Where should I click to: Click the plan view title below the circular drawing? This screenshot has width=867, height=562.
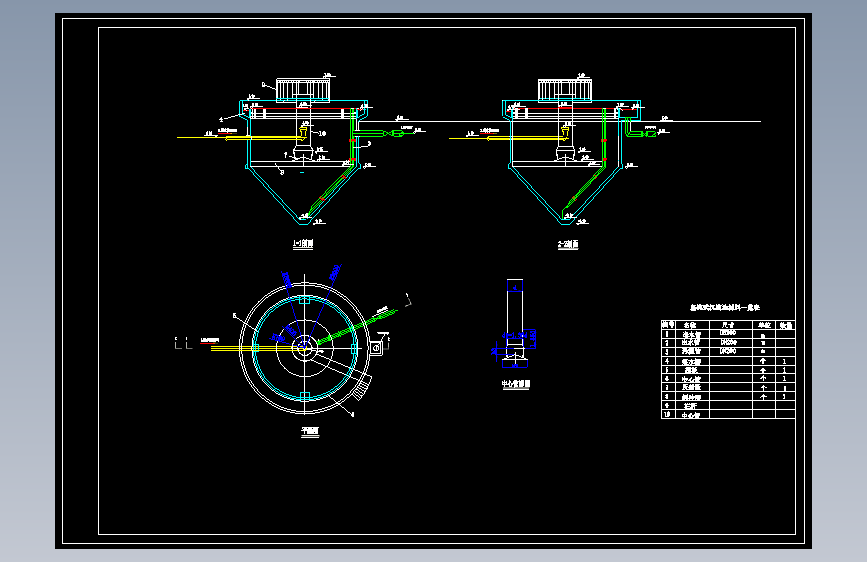(310, 431)
